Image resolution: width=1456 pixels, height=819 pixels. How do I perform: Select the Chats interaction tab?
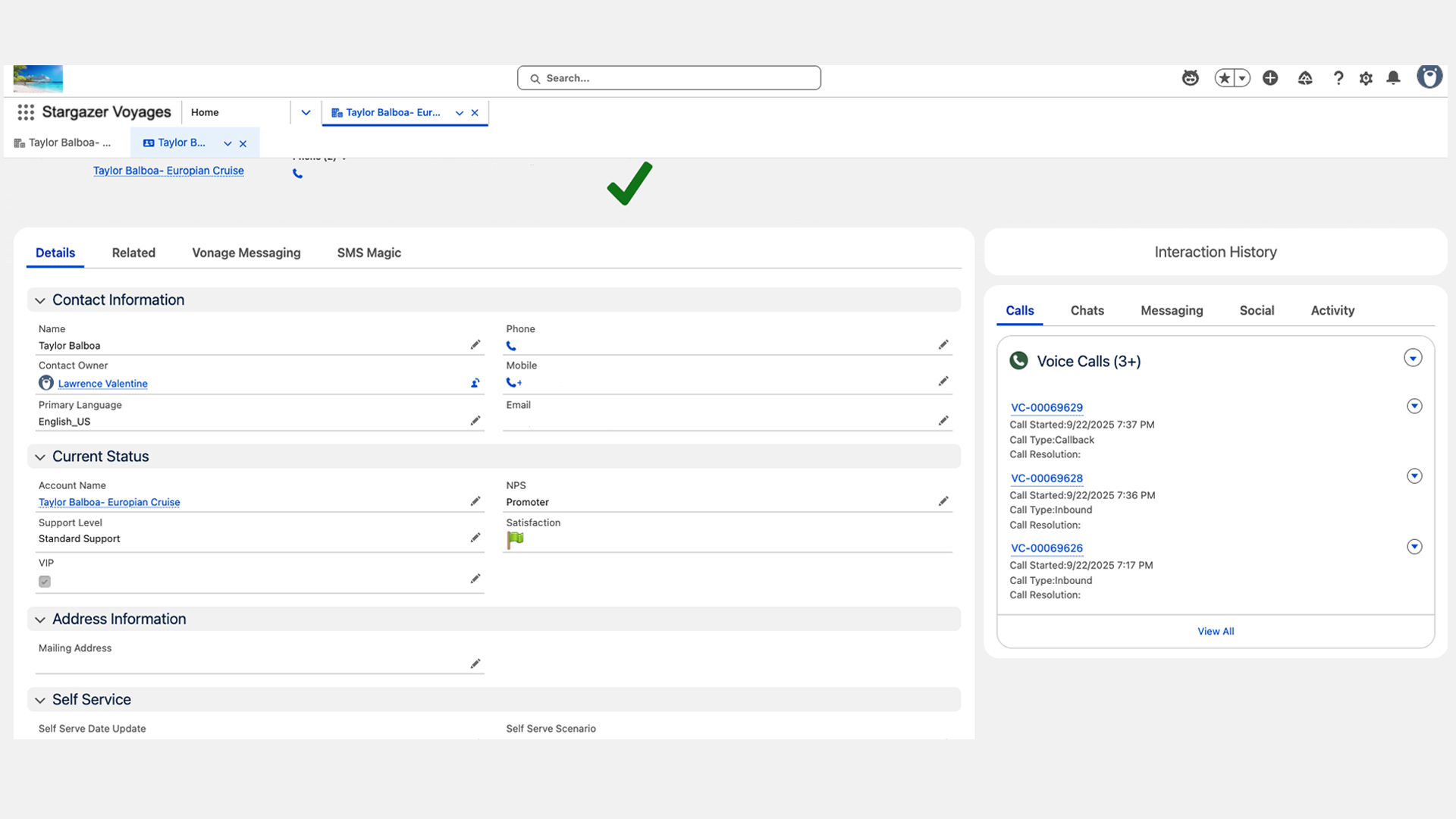[1087, 310]
